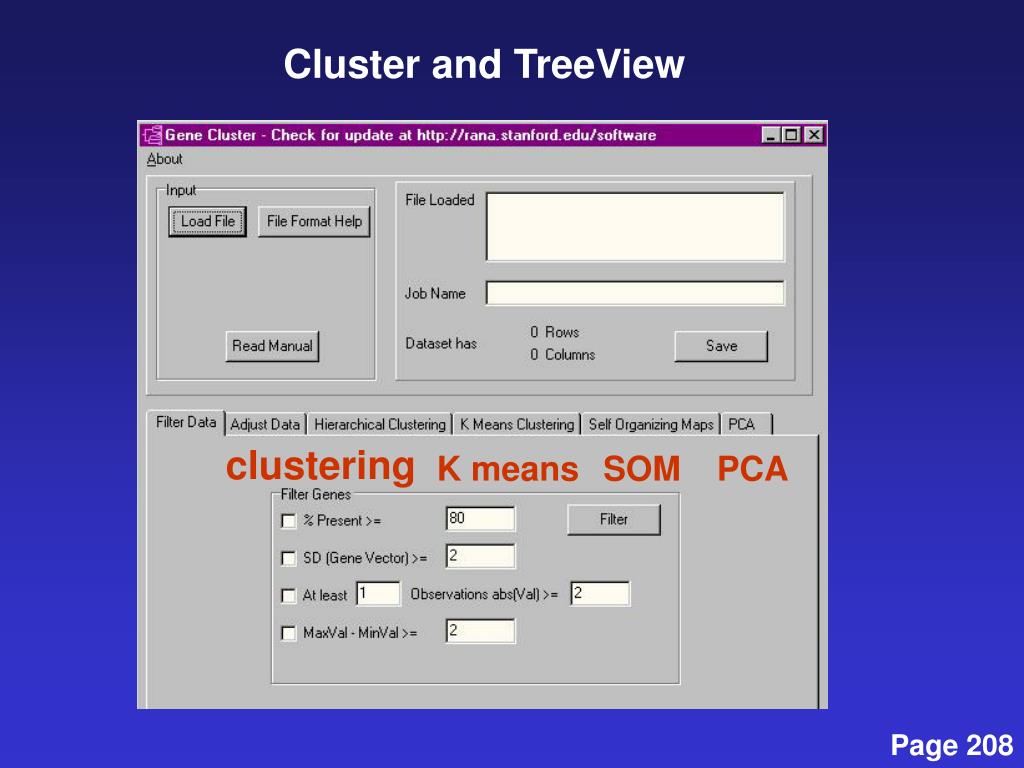The height and width of the screenshot is (768, 1024).
Task: Click the % Present value field
Action: tap(481, 519)
